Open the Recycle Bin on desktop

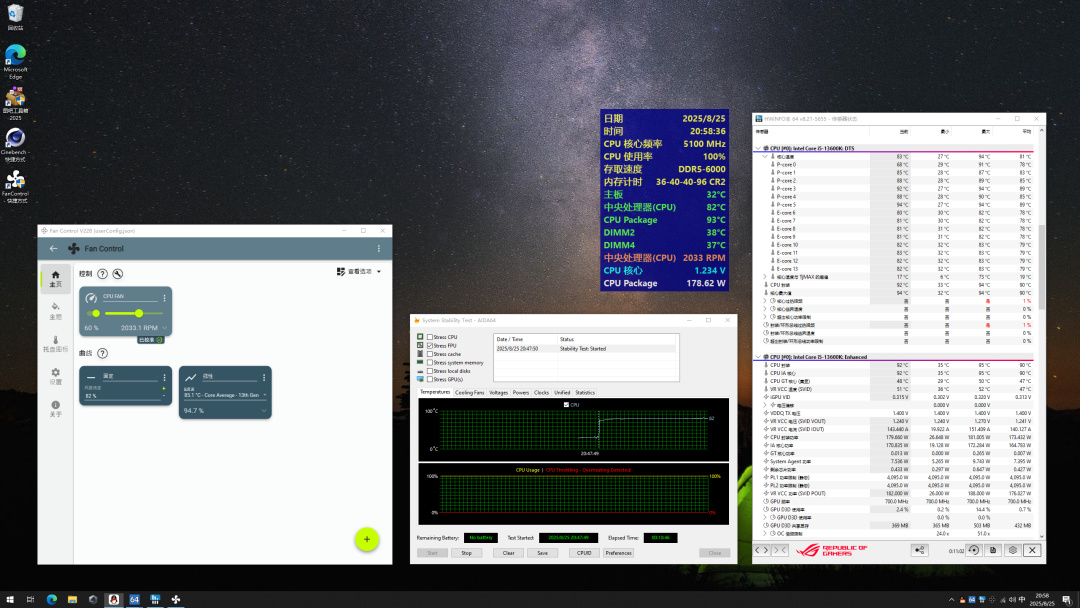pyautogui.click(x=15, y=17)
